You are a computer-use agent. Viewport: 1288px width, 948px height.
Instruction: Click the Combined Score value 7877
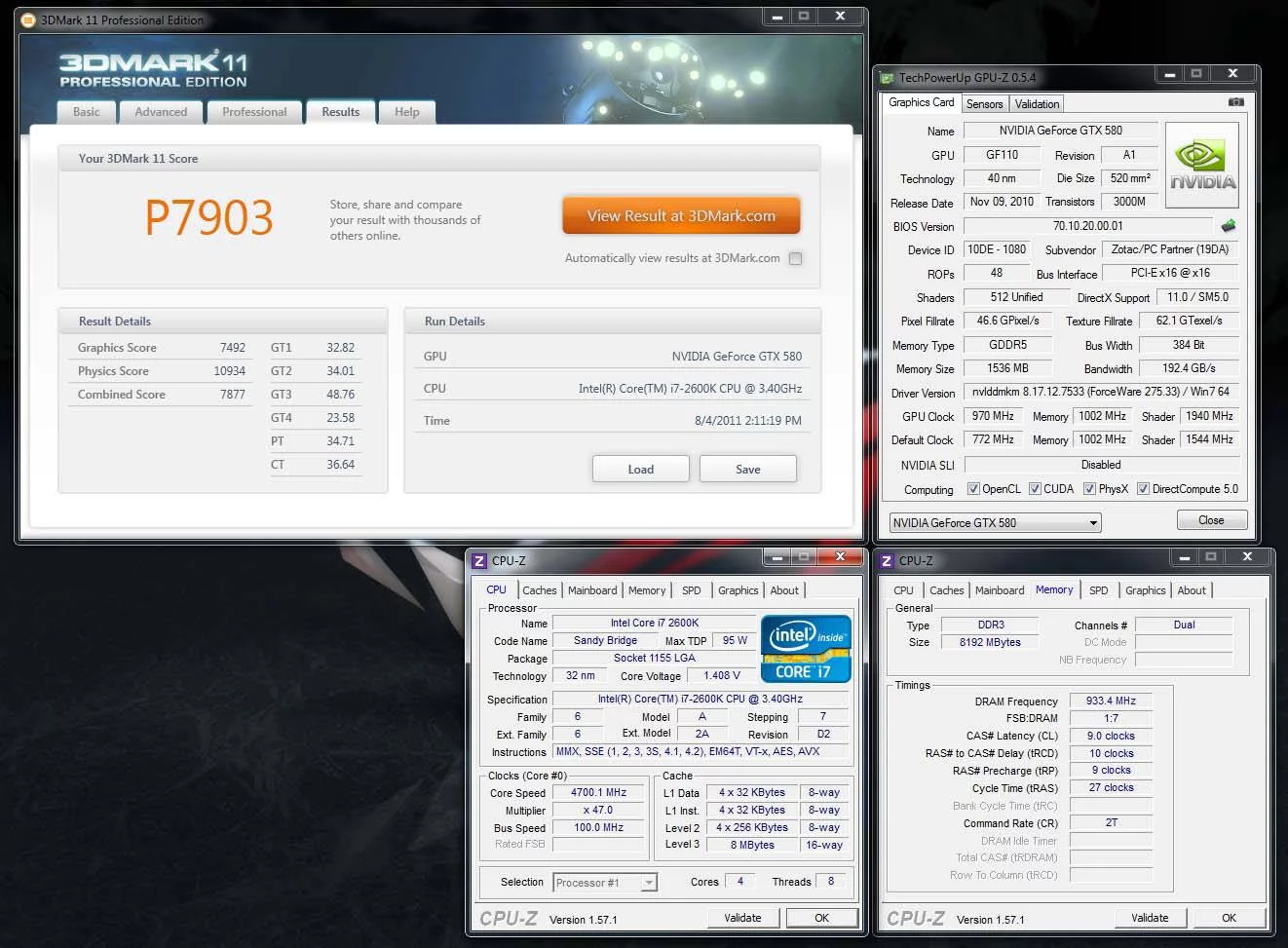coord(233,395)
